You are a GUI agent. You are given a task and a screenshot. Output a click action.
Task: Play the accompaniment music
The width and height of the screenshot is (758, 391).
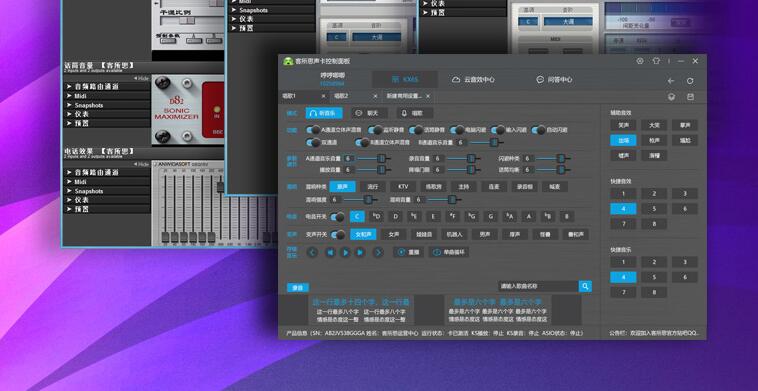click(x=345, y=252)
